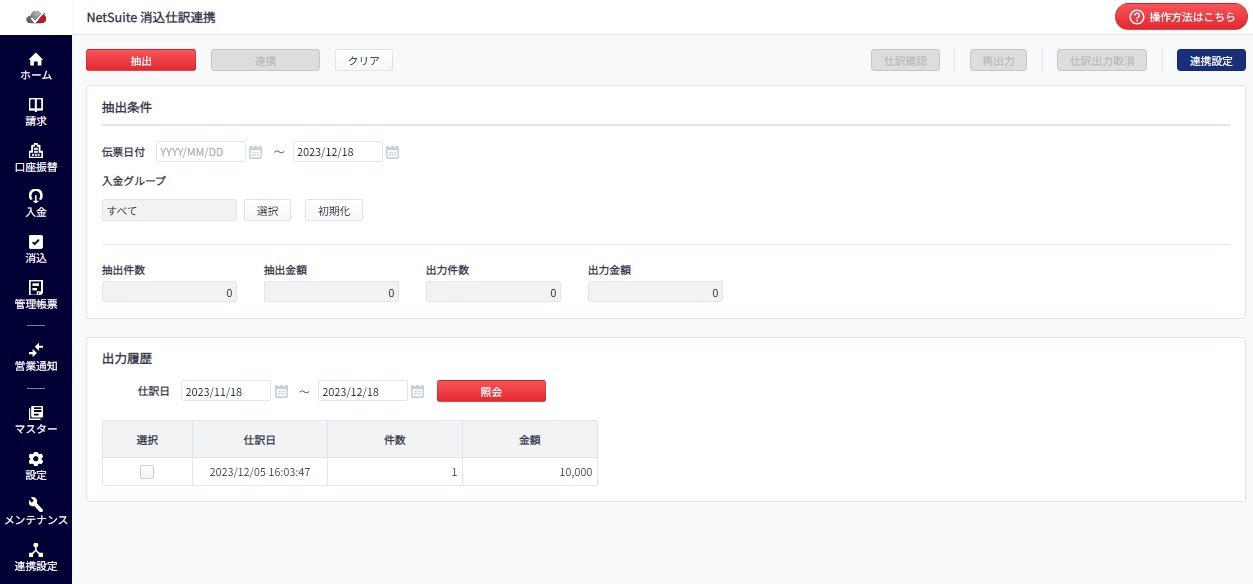Image resolution: width=1253 pixels, height=584 pixels.
Task: Click 件数 column header
Action: (395, 439)
